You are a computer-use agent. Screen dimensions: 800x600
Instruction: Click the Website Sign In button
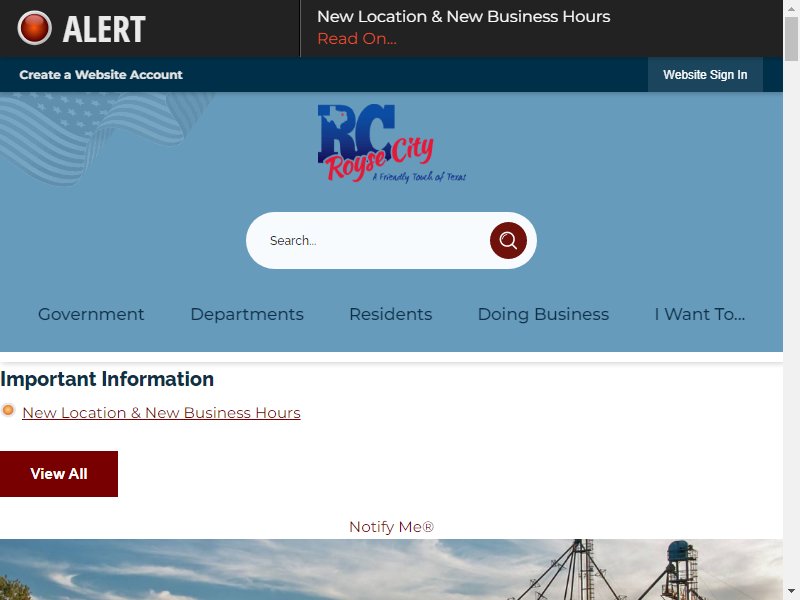point(705,74)
